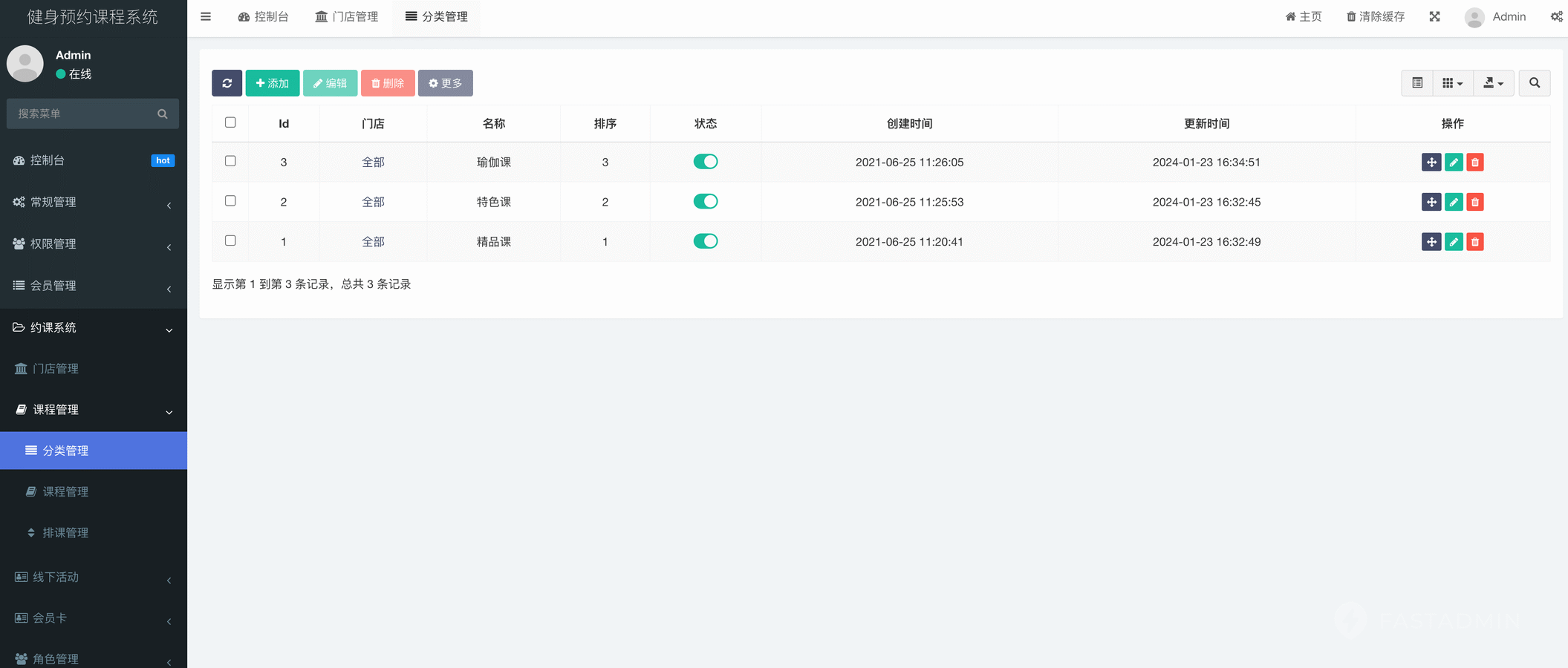Tick the select-all checkbox in table header
The width and height of the screenshot is (1568, 668).
coord(230,122)
